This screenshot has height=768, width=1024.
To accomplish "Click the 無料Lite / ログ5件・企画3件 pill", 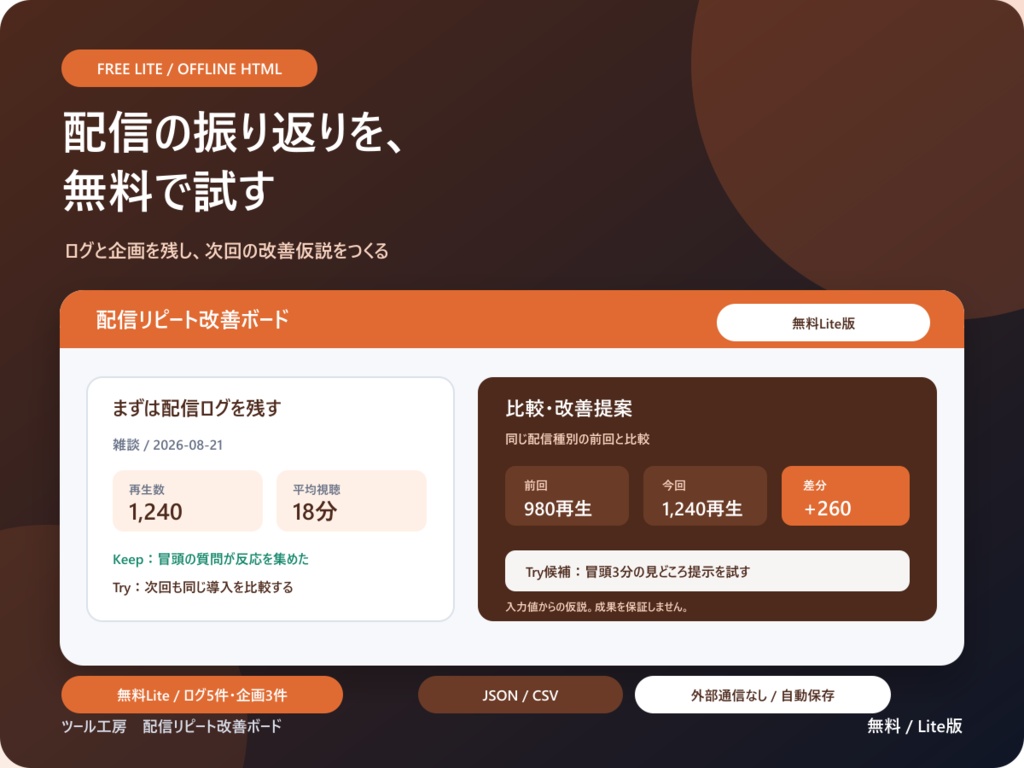I will pos(202,695).
